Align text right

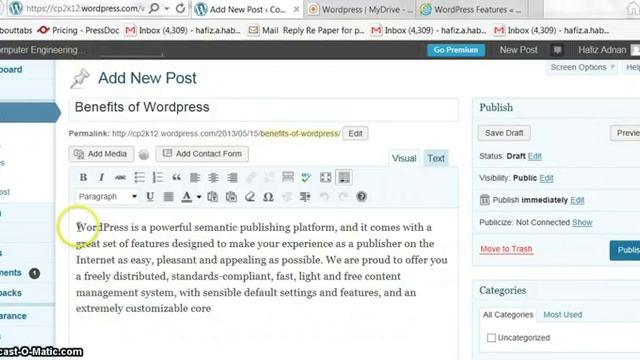pos(232,177)
